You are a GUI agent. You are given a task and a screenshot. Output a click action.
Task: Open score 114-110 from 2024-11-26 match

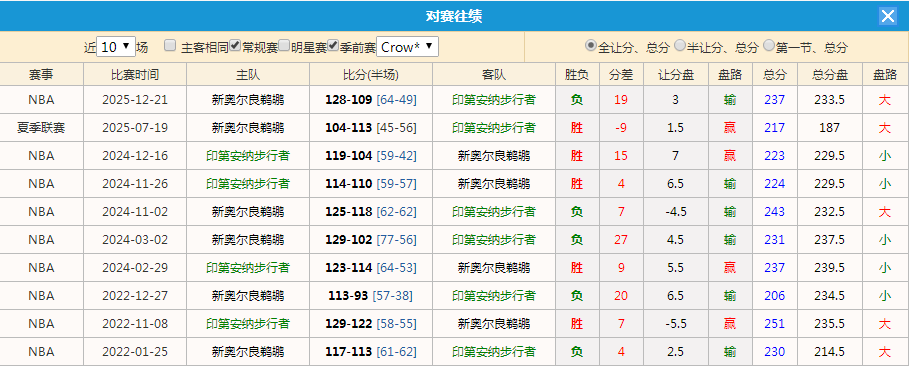pos(348,184)
